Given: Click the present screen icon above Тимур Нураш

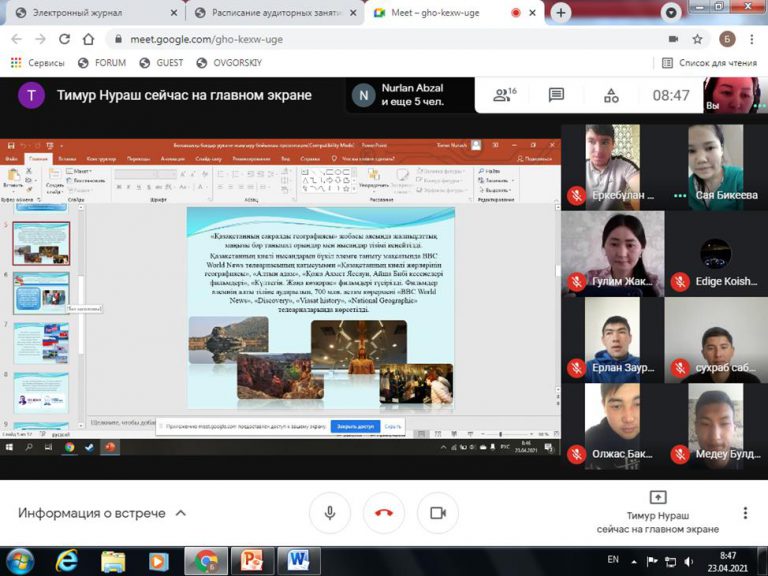Looking at the screenshot, I should [658, 497].
